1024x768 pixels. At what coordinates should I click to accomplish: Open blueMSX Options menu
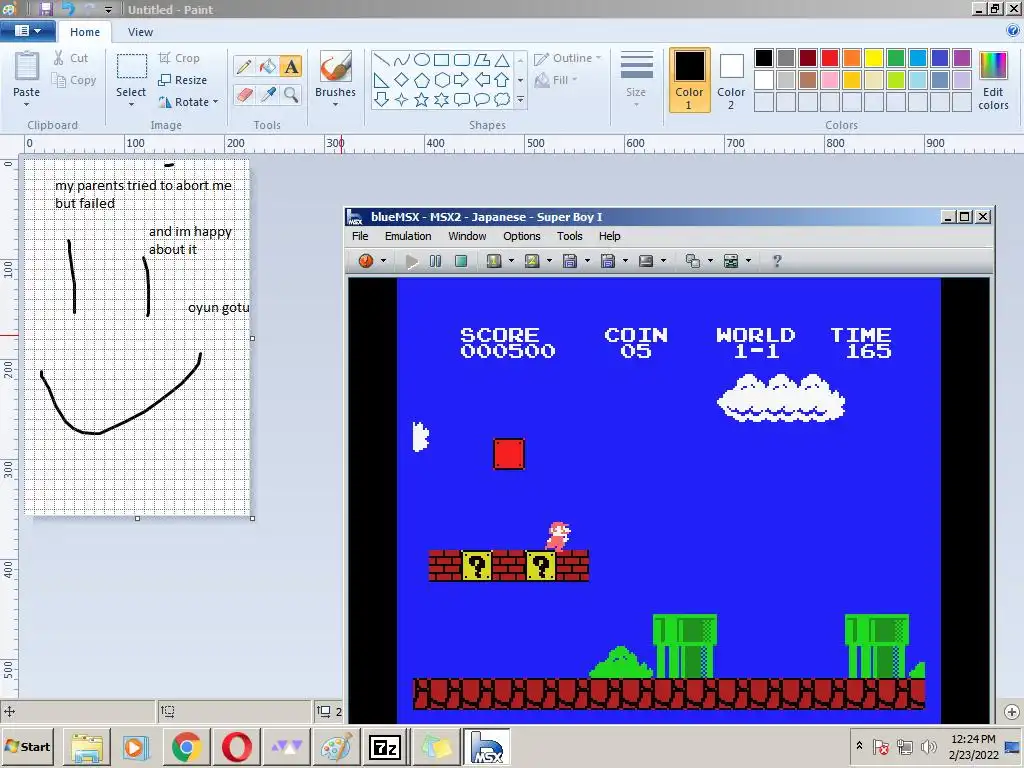click(521, 236)
